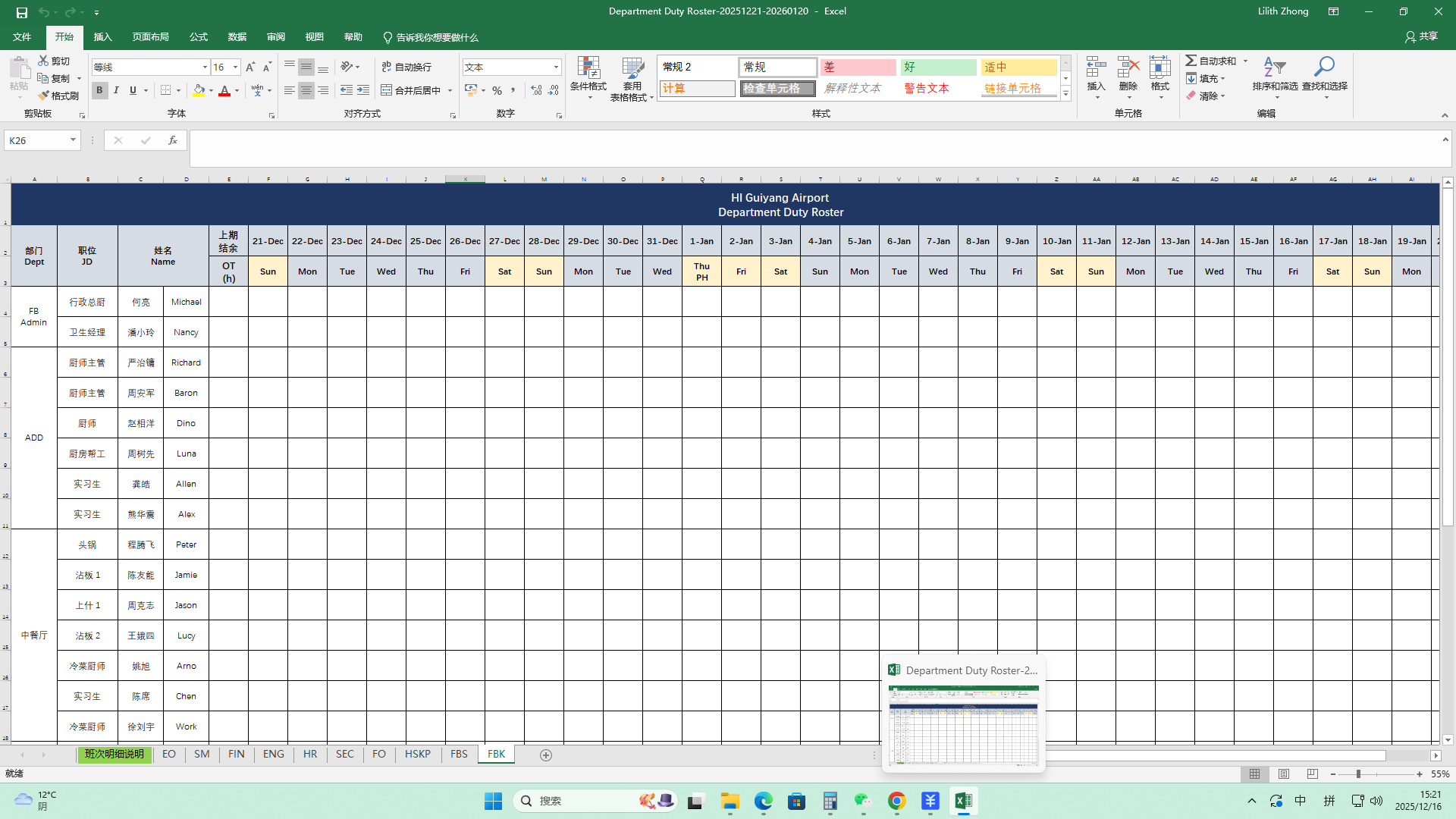Open the Insert (插入) ribbon tab
The height and width of the screenshot is (819, 1456).
[x=102, y=37]
